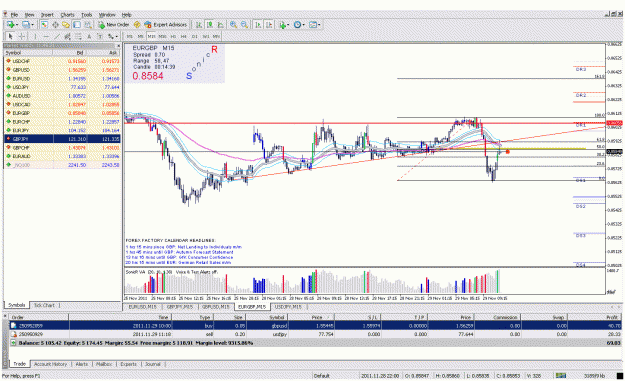Switch chart to line chart style
This screenshot has height=381, width=625.
(x=220, y=25)
